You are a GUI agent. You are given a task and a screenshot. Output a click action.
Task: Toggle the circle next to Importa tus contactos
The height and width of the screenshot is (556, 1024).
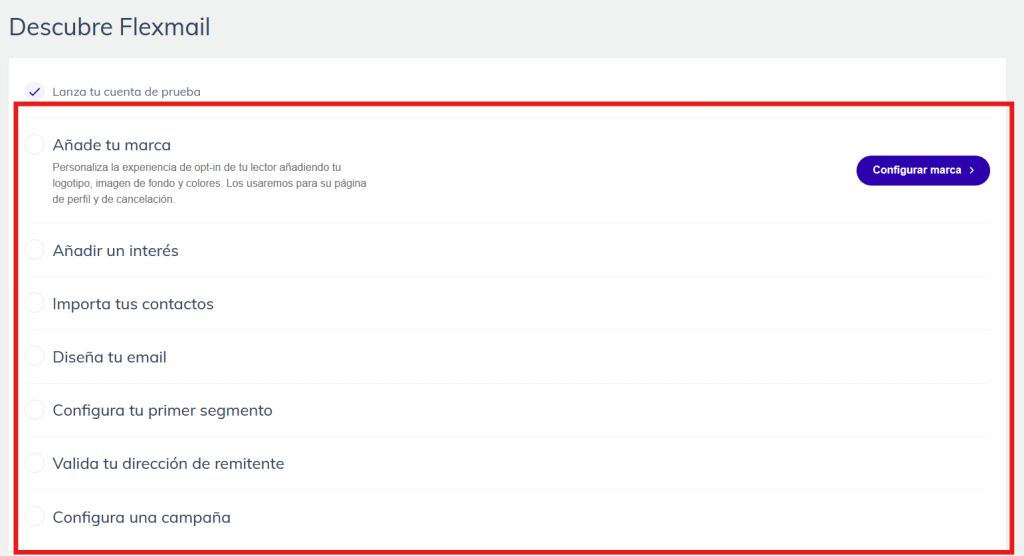[x=35, y=303]
